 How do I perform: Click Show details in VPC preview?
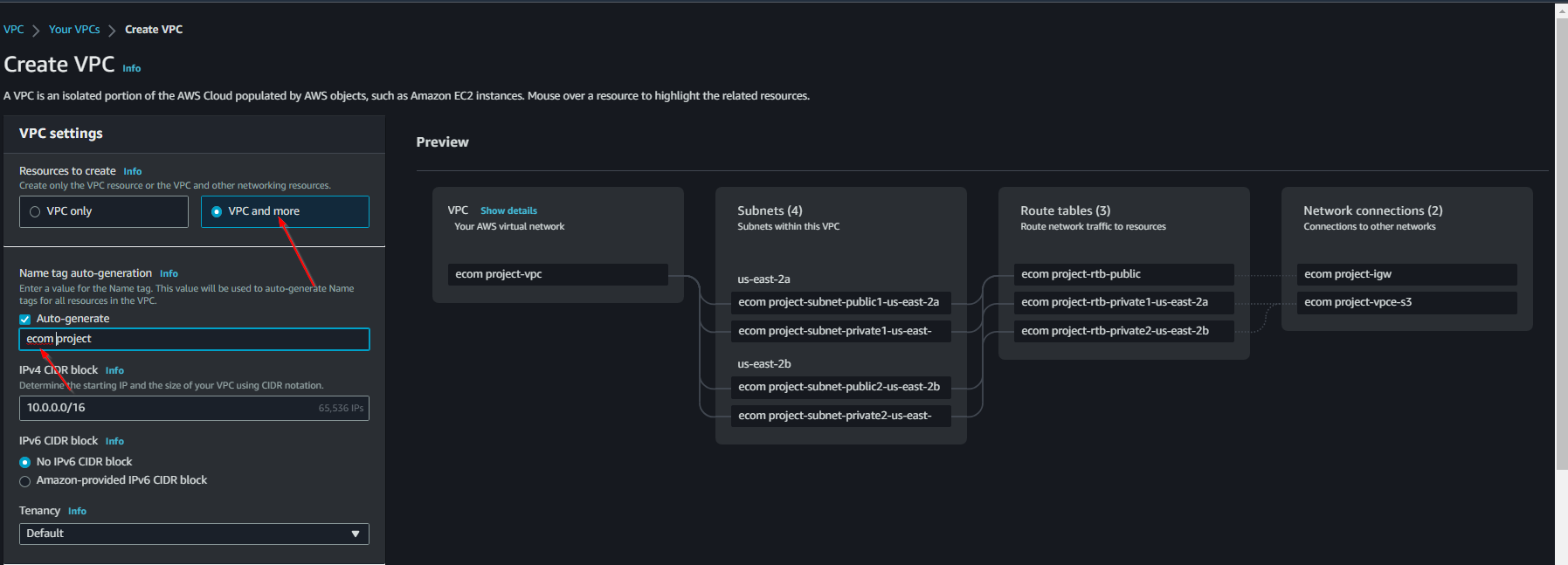[x=508, y=210]
